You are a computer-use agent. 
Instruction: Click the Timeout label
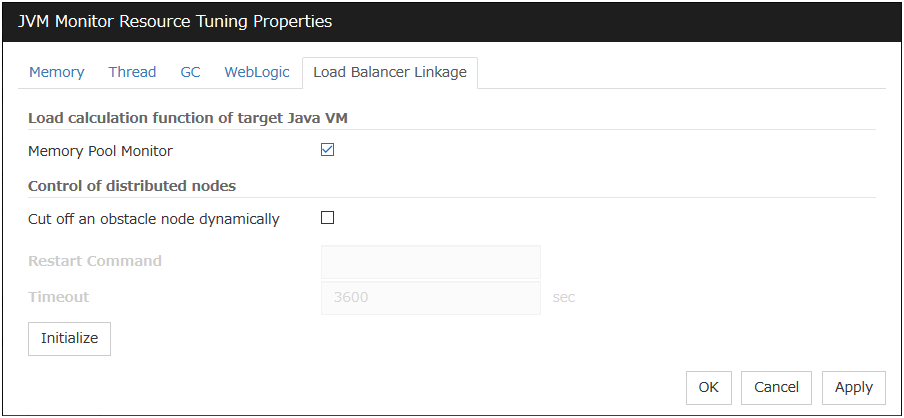click(x=58, y=297)
